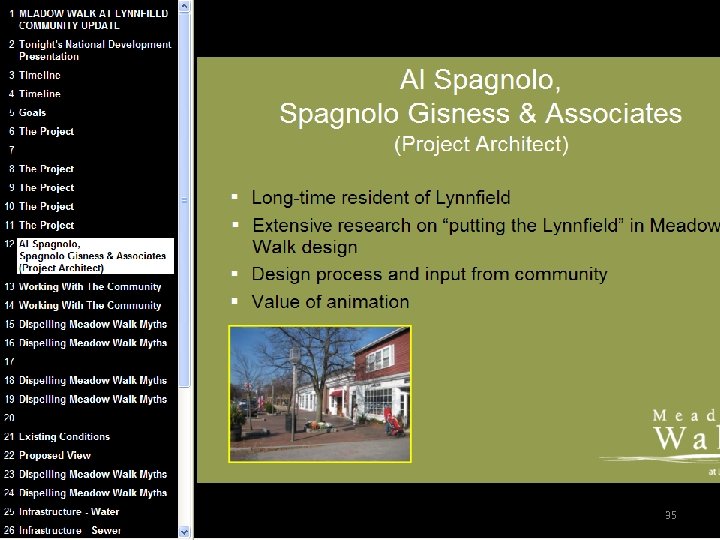Jump to slide 18 Dispelling Meadow Walk Myths
This screenshot has width=720, height=540.
93,381
